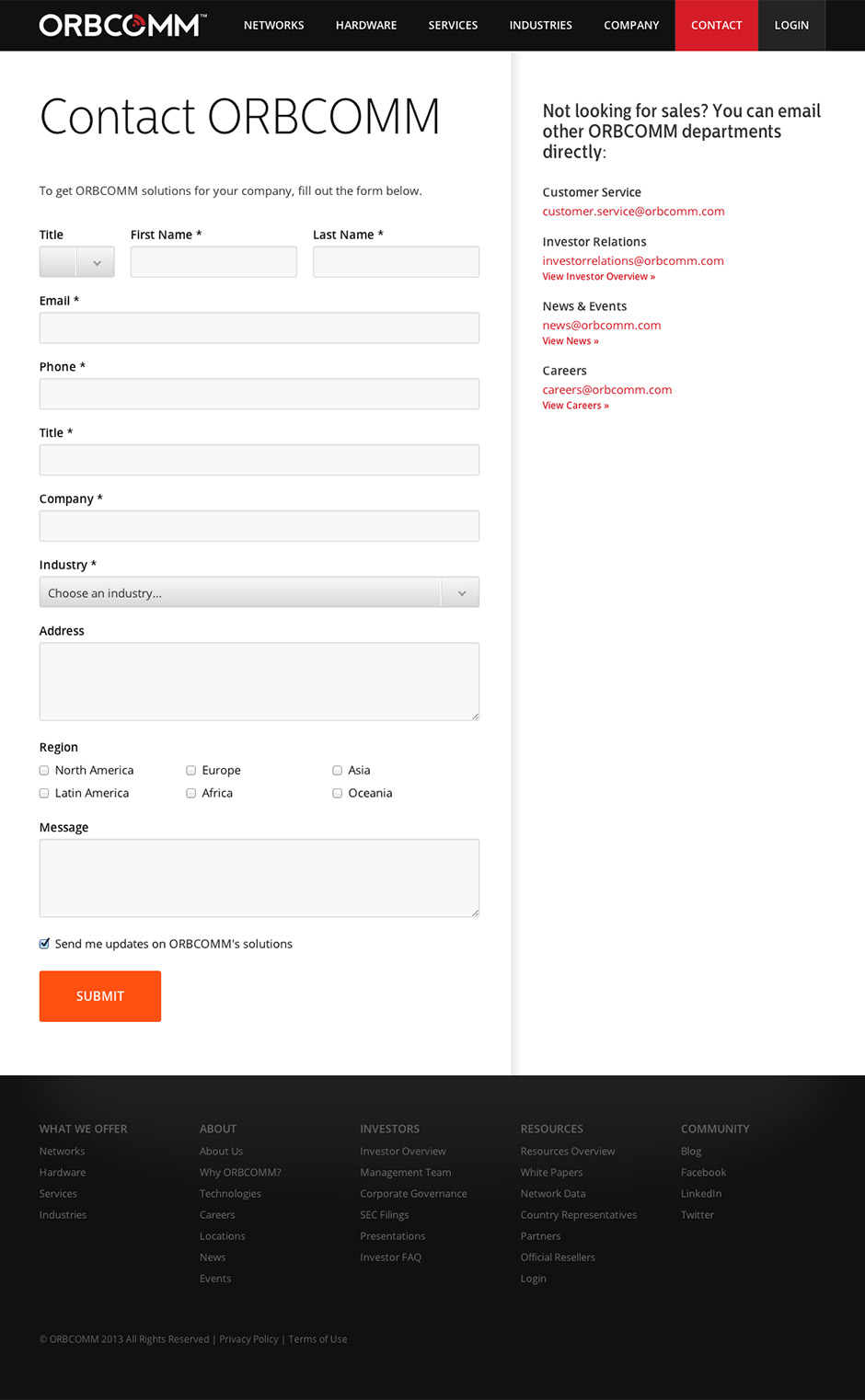This screenshot has height=1400, width=865.
Task: Open the Services menu
Action: pos(453,25)
